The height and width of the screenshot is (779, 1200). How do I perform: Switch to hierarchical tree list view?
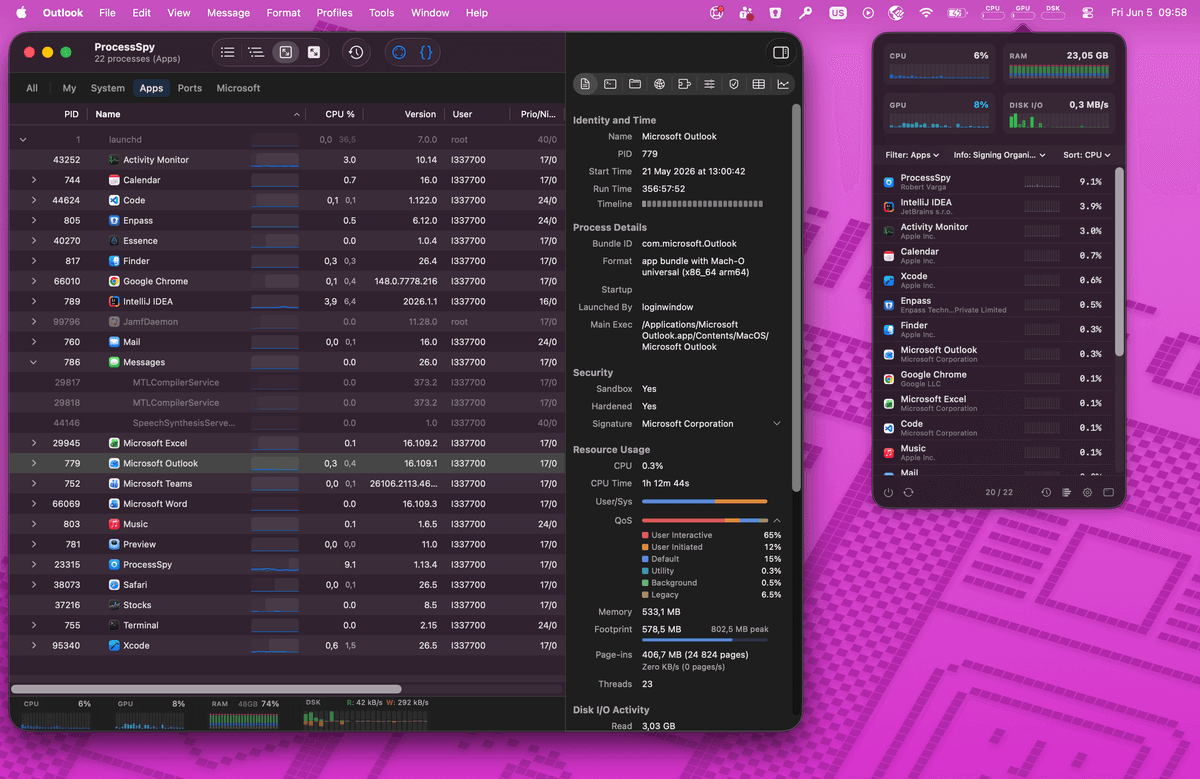(256, 52)
